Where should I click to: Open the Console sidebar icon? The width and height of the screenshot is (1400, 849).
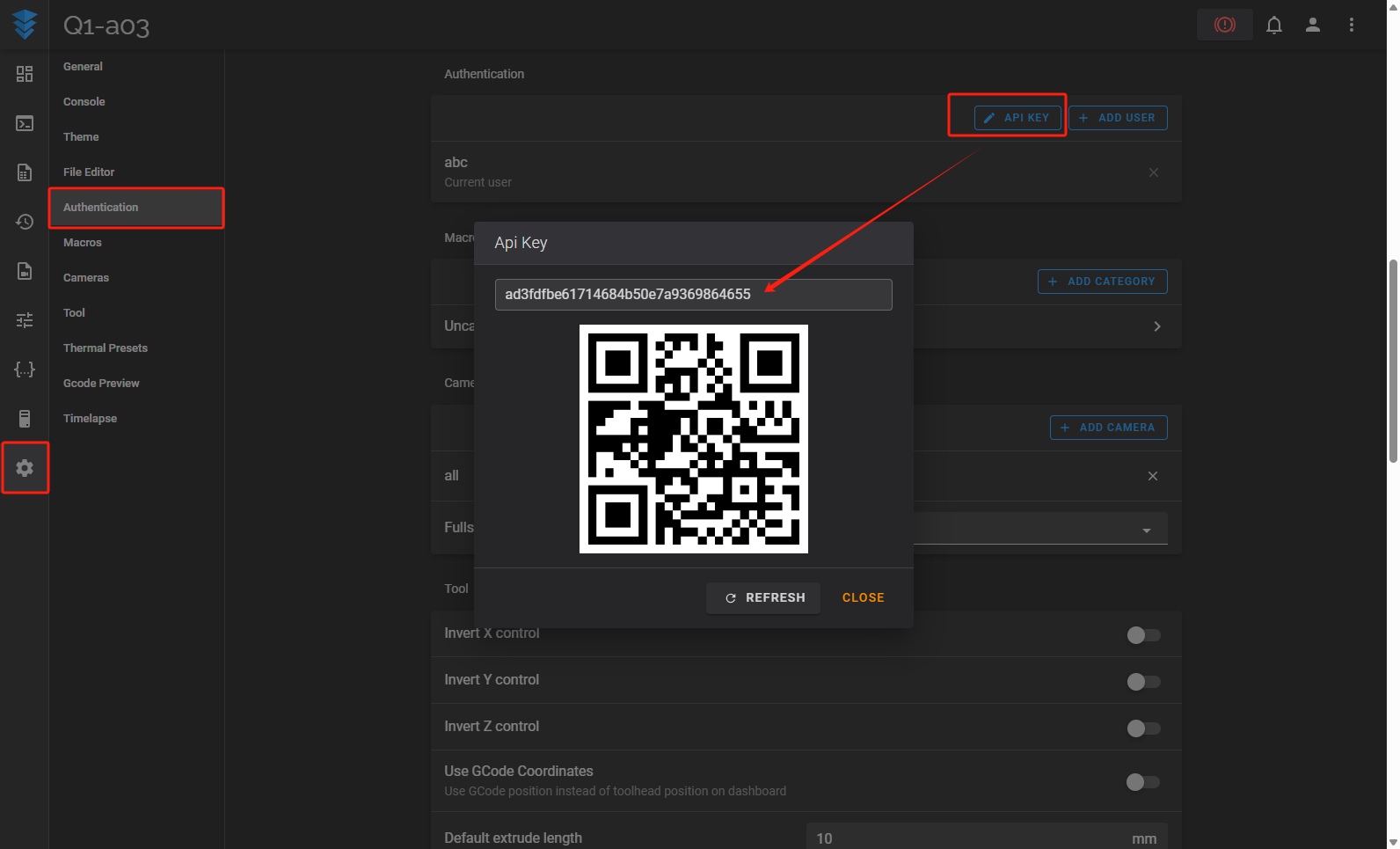25,123
